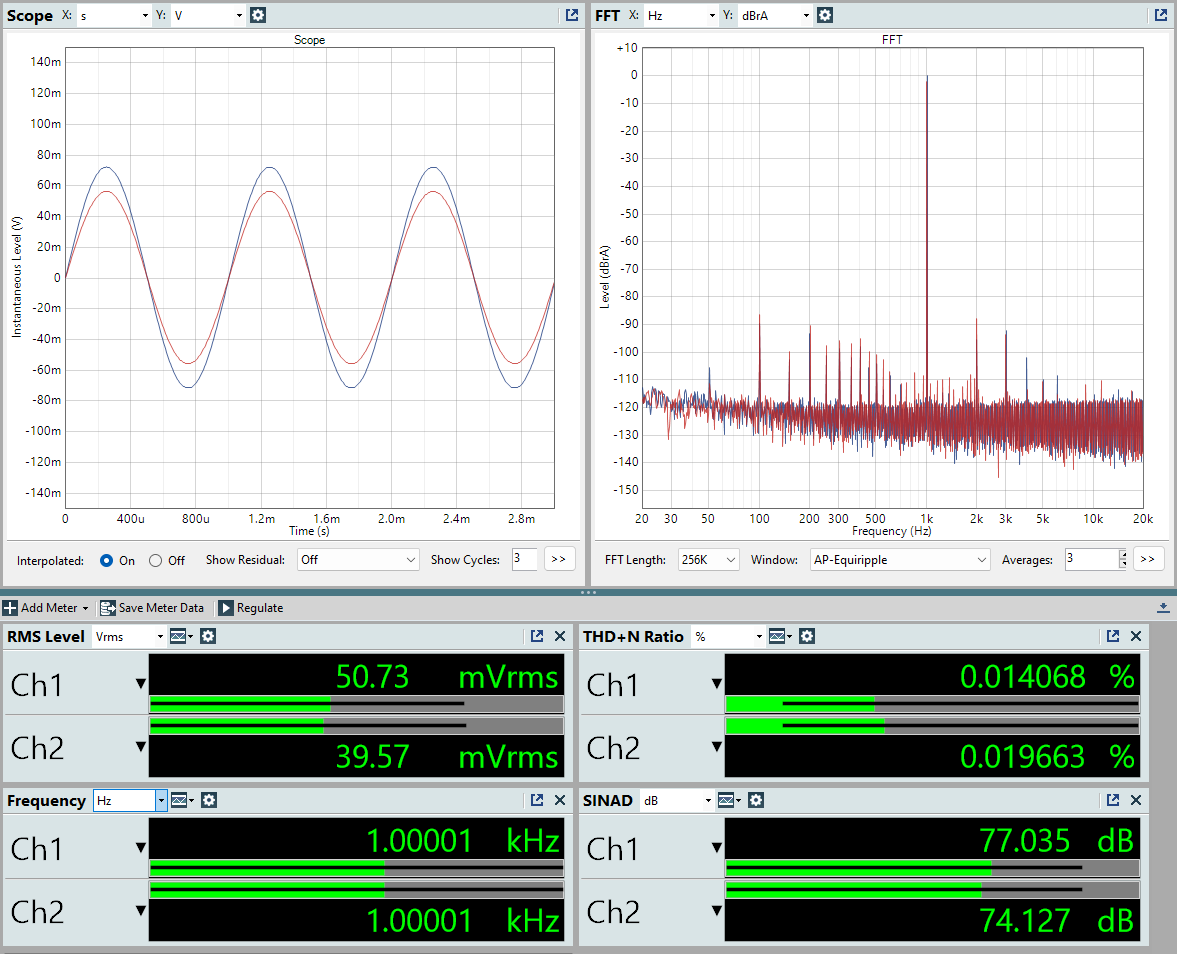
Task: Select Interpolated On radio button
Action: [x=107, y=561]
